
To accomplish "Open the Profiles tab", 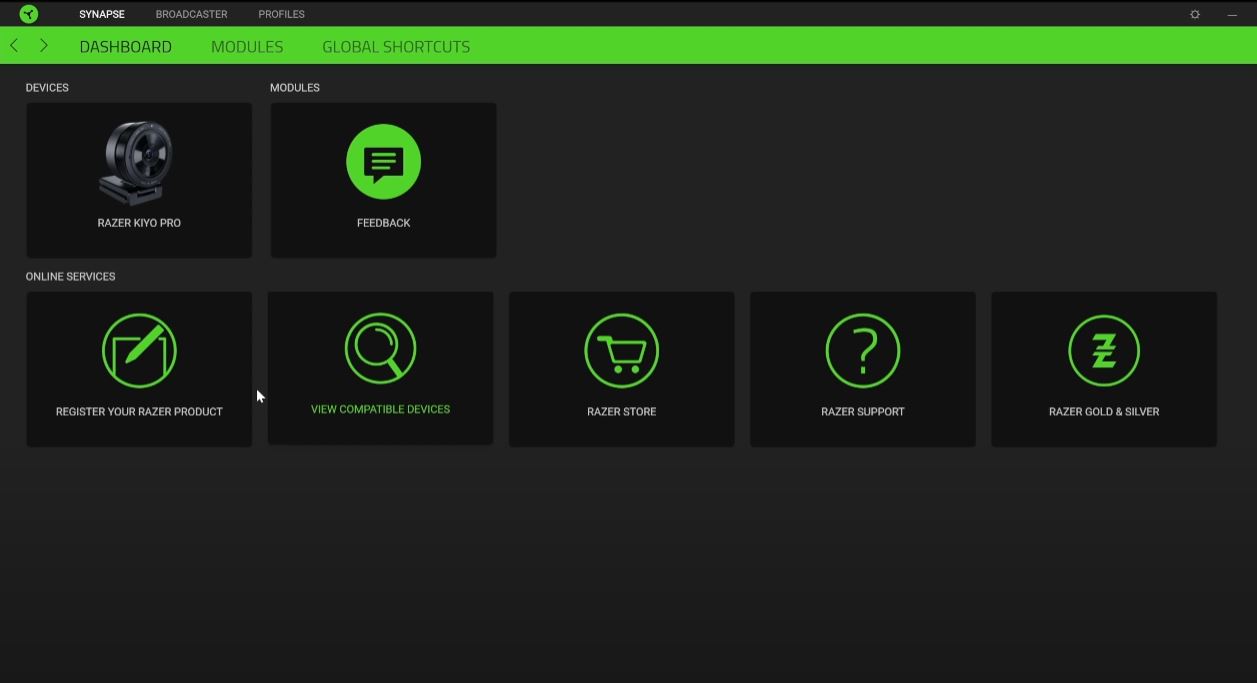I will click(282, 14).
